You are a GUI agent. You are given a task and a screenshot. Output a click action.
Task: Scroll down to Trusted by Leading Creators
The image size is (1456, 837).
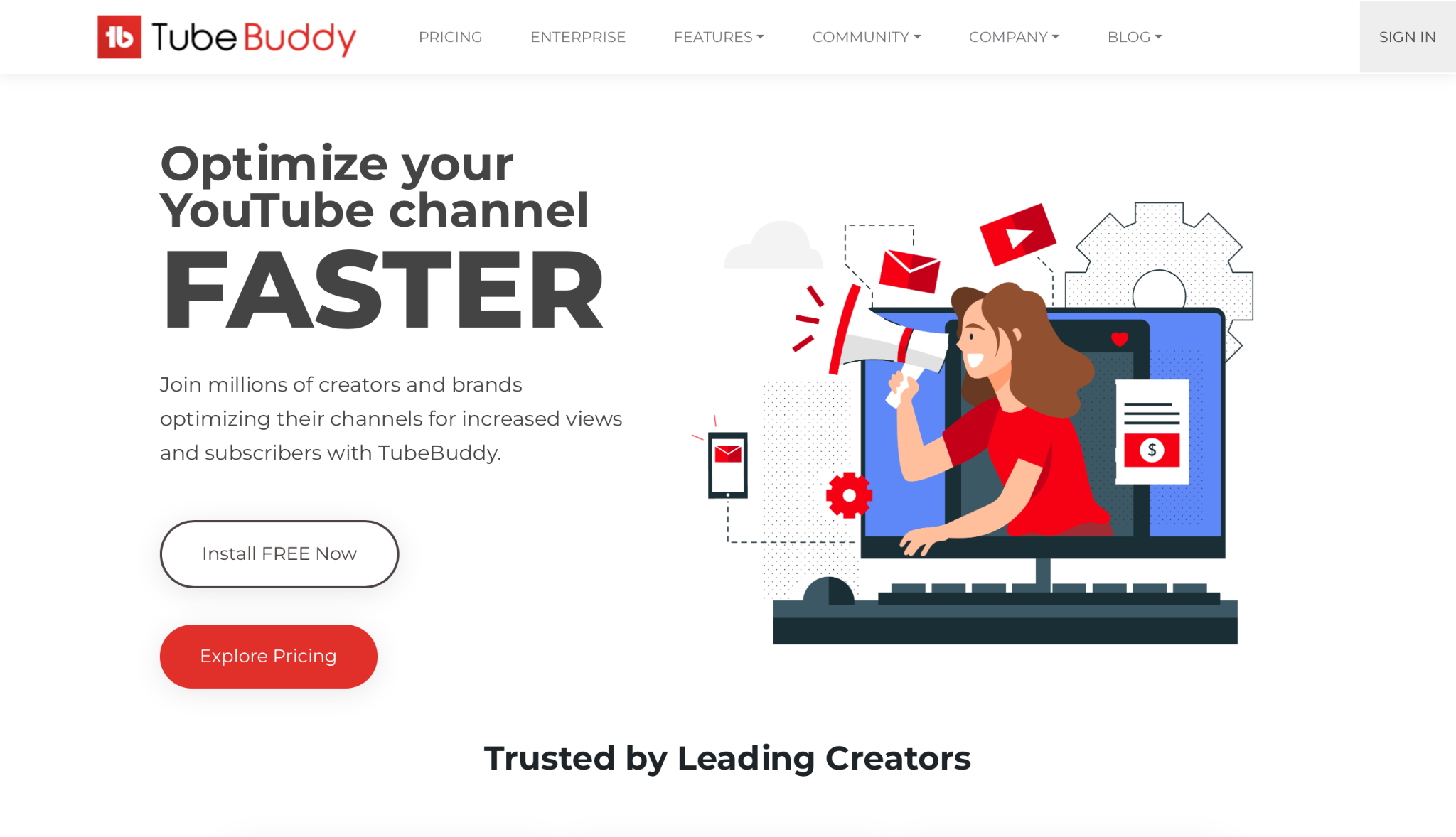[x=727, y=758]
